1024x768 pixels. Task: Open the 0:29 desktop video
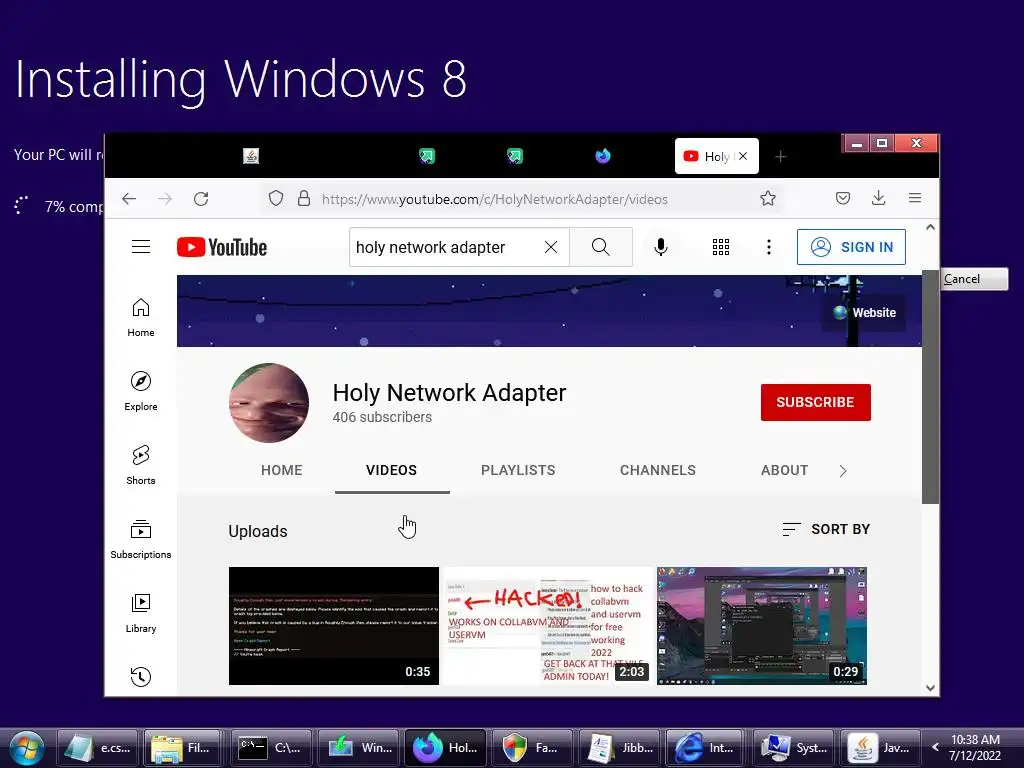pyautogui.click(x=761, y=626)
